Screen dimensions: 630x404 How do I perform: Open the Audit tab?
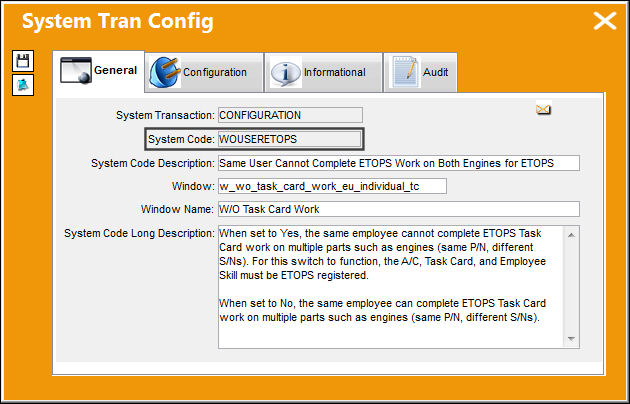point(420,72)
